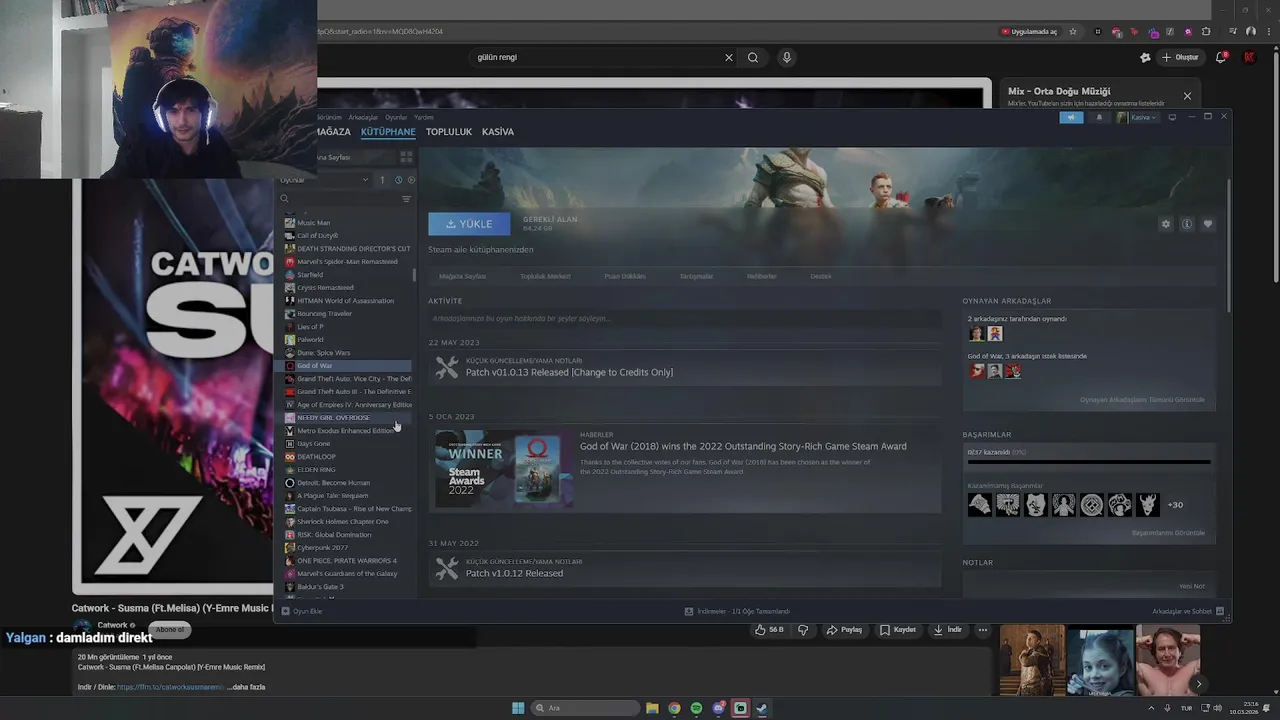Image resolution: width=1280 pixels, height=720 pixels.
Task: Open the Windows Start button
Action: coord(518,708)
